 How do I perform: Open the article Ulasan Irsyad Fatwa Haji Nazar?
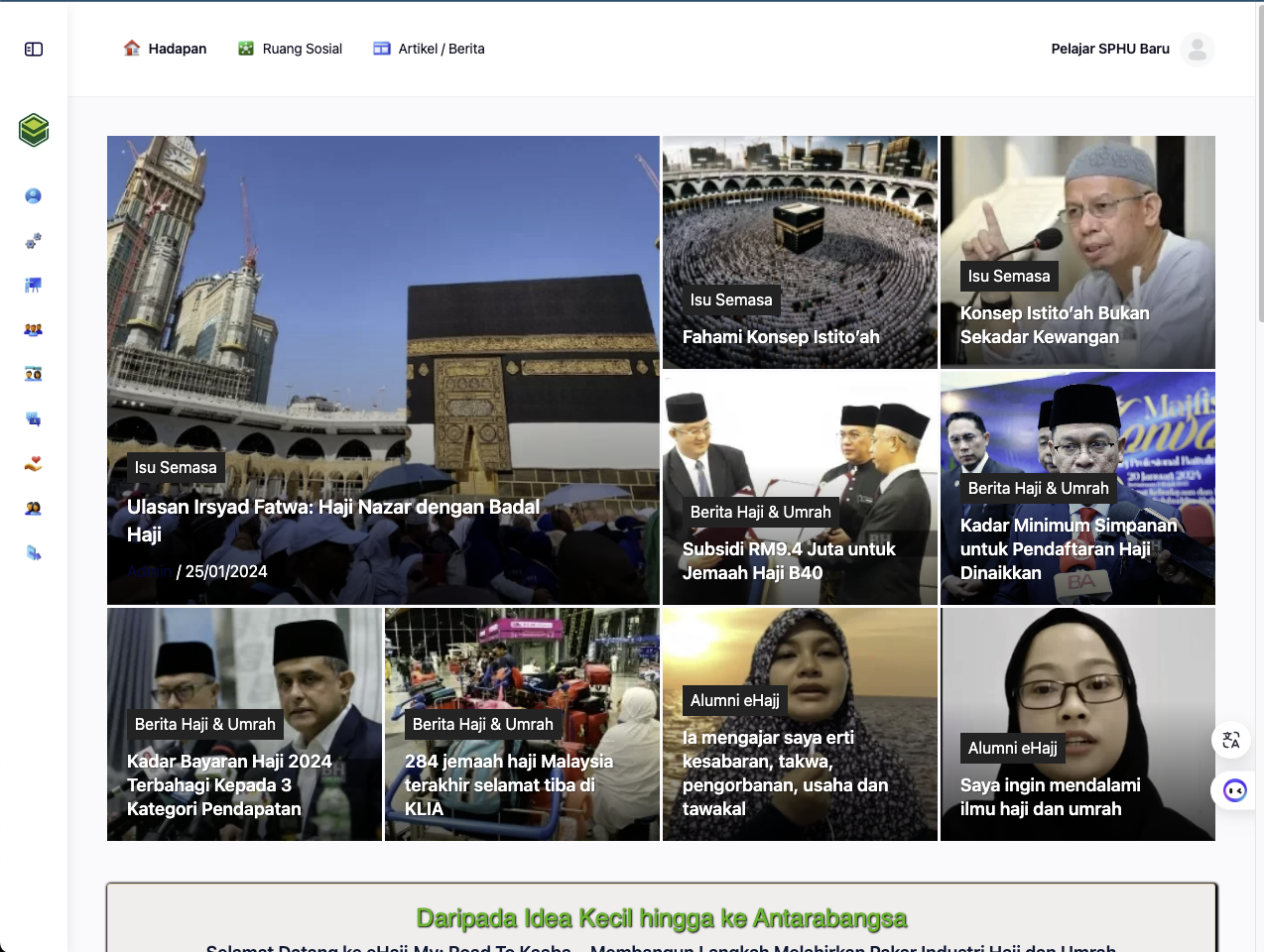click(x=333, y=521)
